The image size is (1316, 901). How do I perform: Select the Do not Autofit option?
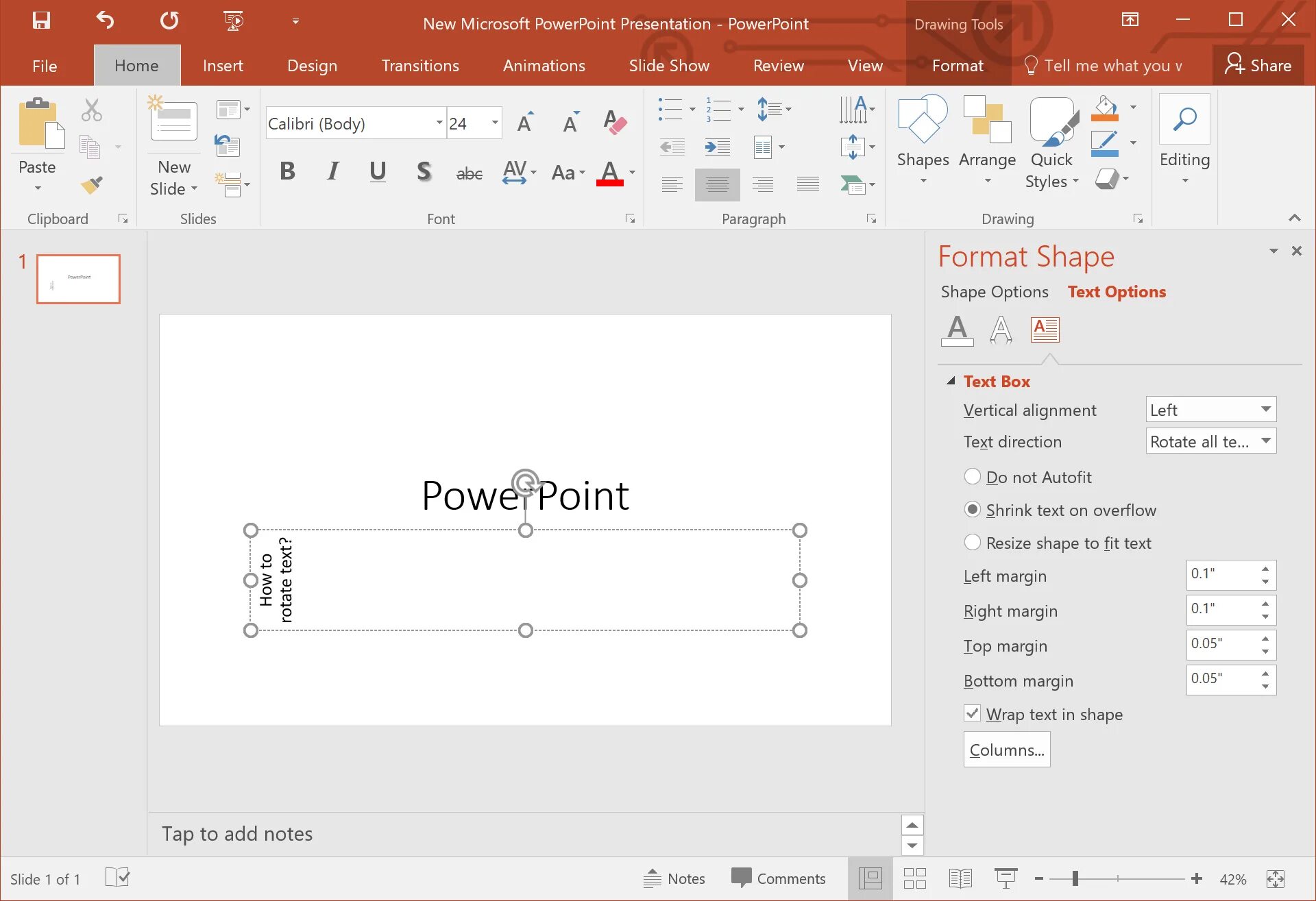pyautogui.click(x=972, y=477)
